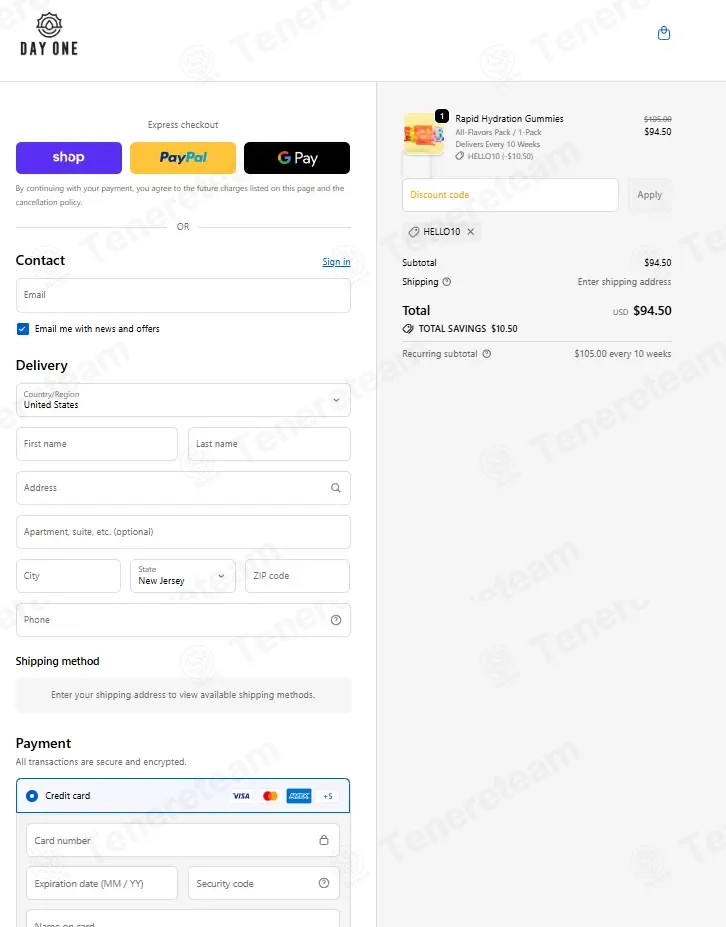The width and height of the screenshot is (726, 927).
Task: Open the Country/Region dropdown
Action: point(183,400)
